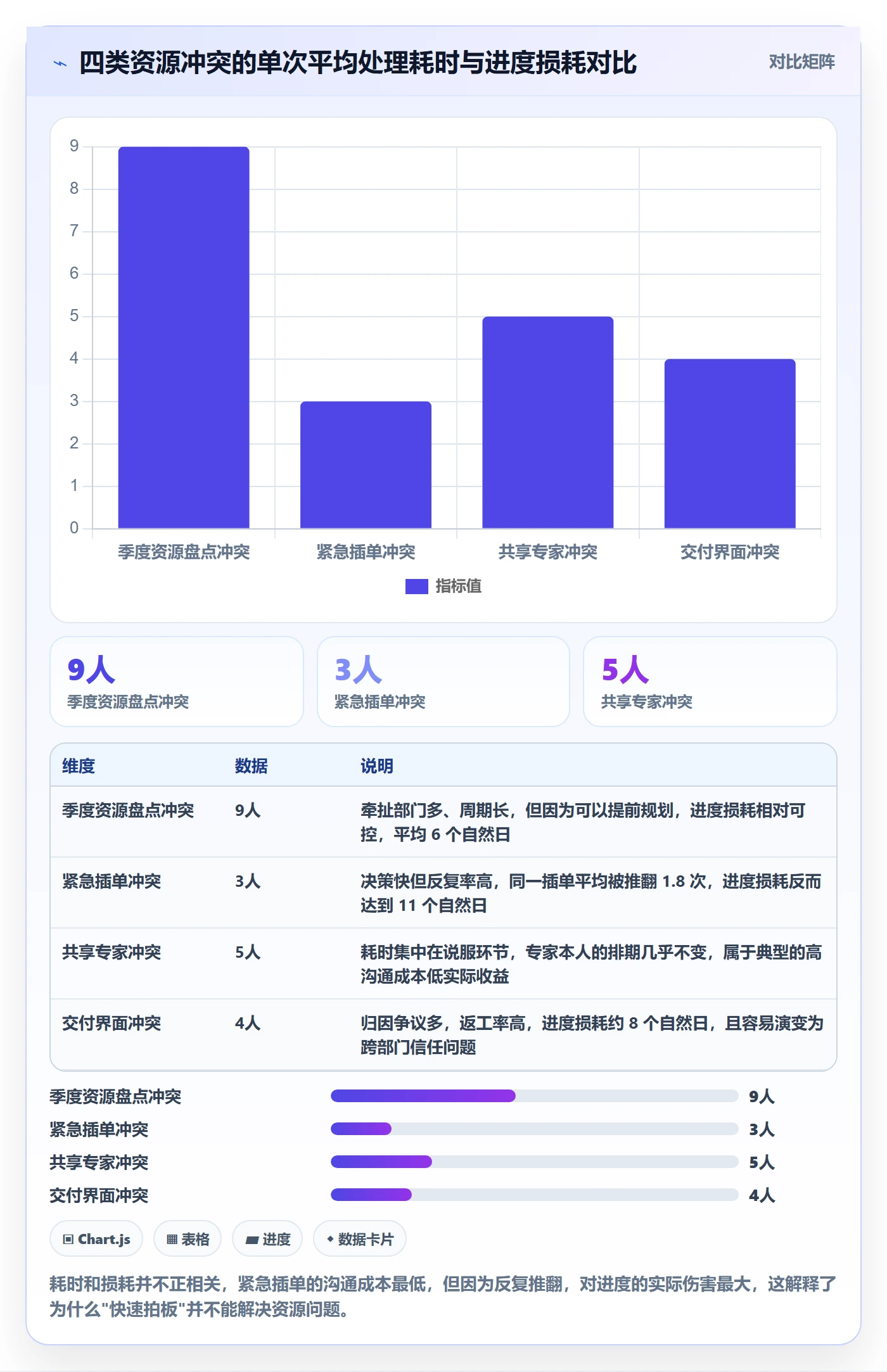
Task: Open the 5人 共享专家冲突 stat card
Action: pos(710,682)
